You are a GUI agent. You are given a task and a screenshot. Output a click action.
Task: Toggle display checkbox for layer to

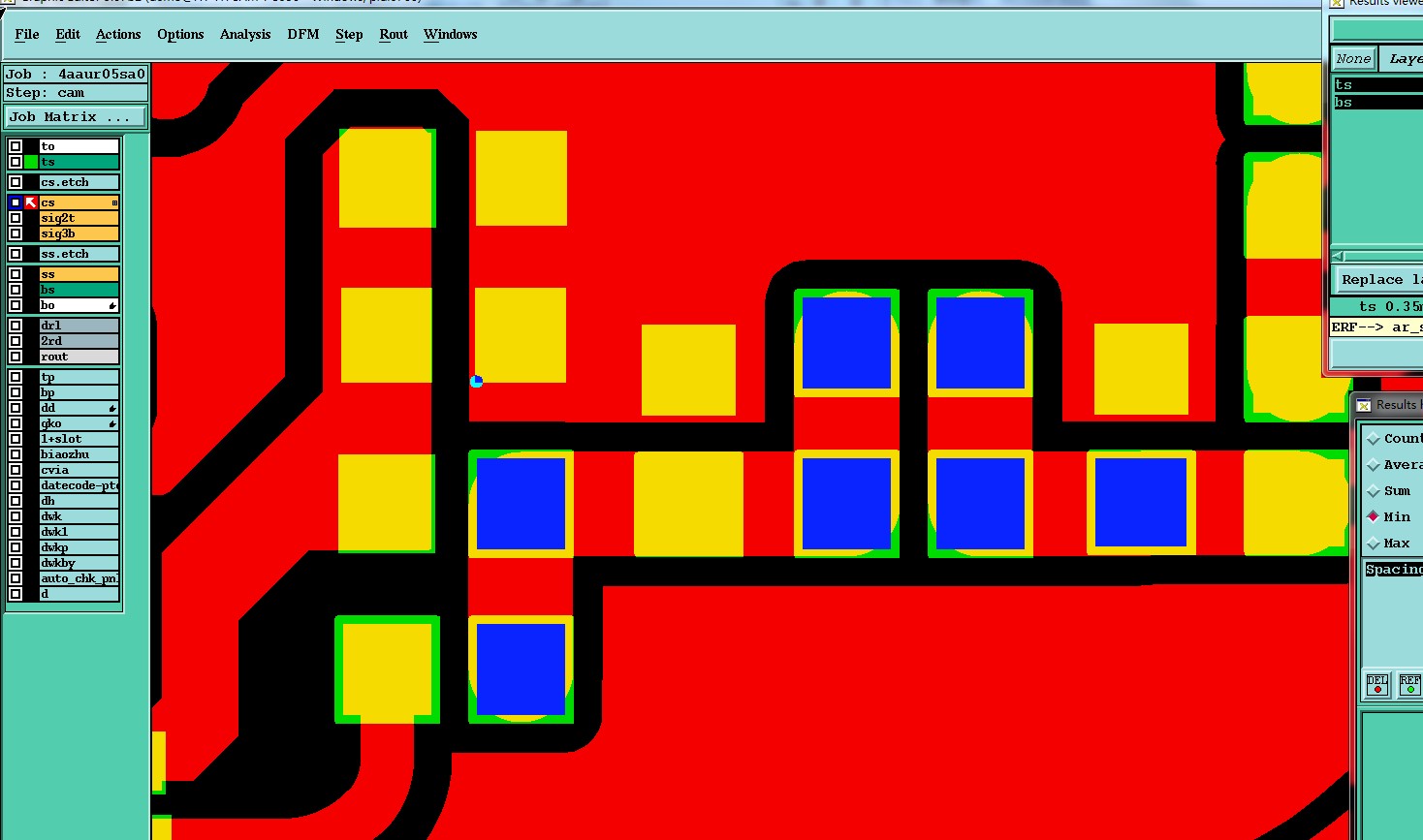tap(16, 146)
